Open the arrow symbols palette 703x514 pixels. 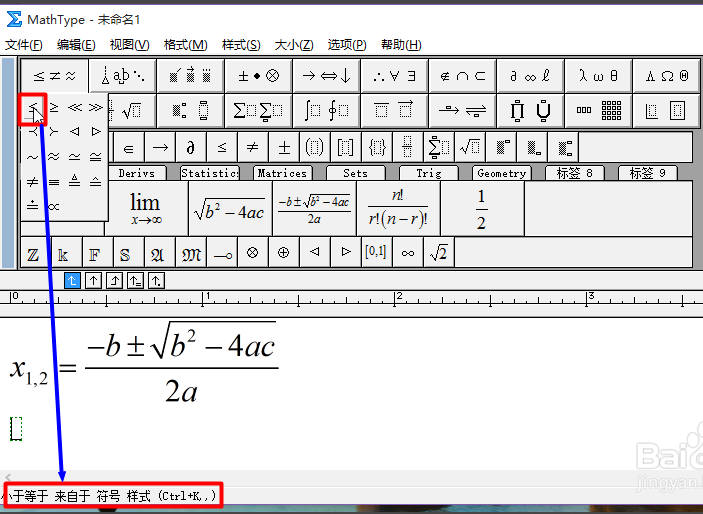coord(326,75)
